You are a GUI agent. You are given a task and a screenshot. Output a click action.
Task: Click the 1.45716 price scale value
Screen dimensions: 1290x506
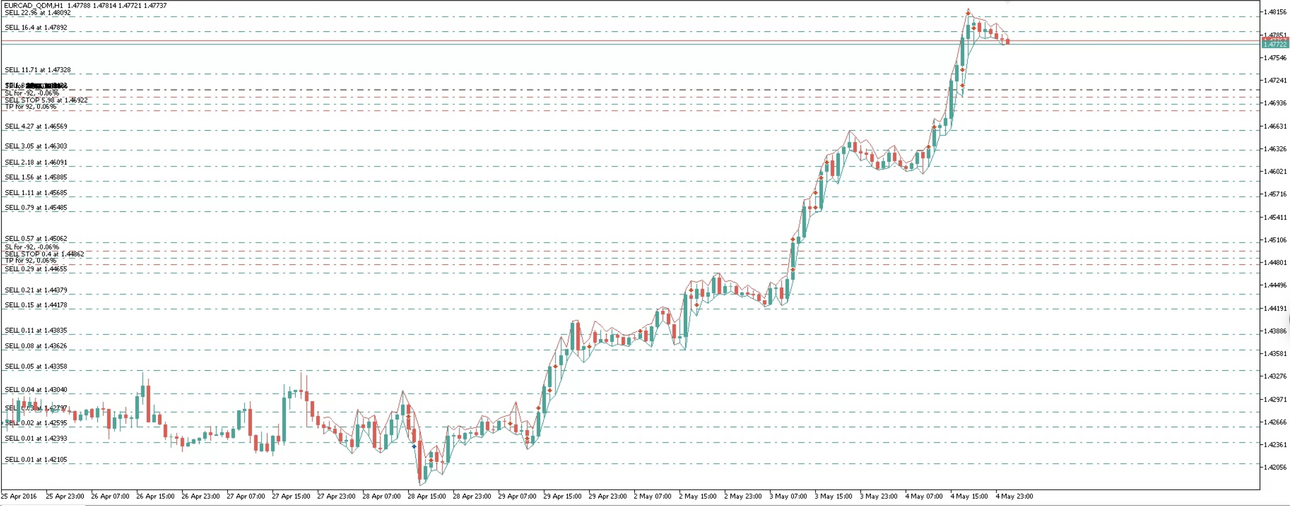tap(1273, 194)
